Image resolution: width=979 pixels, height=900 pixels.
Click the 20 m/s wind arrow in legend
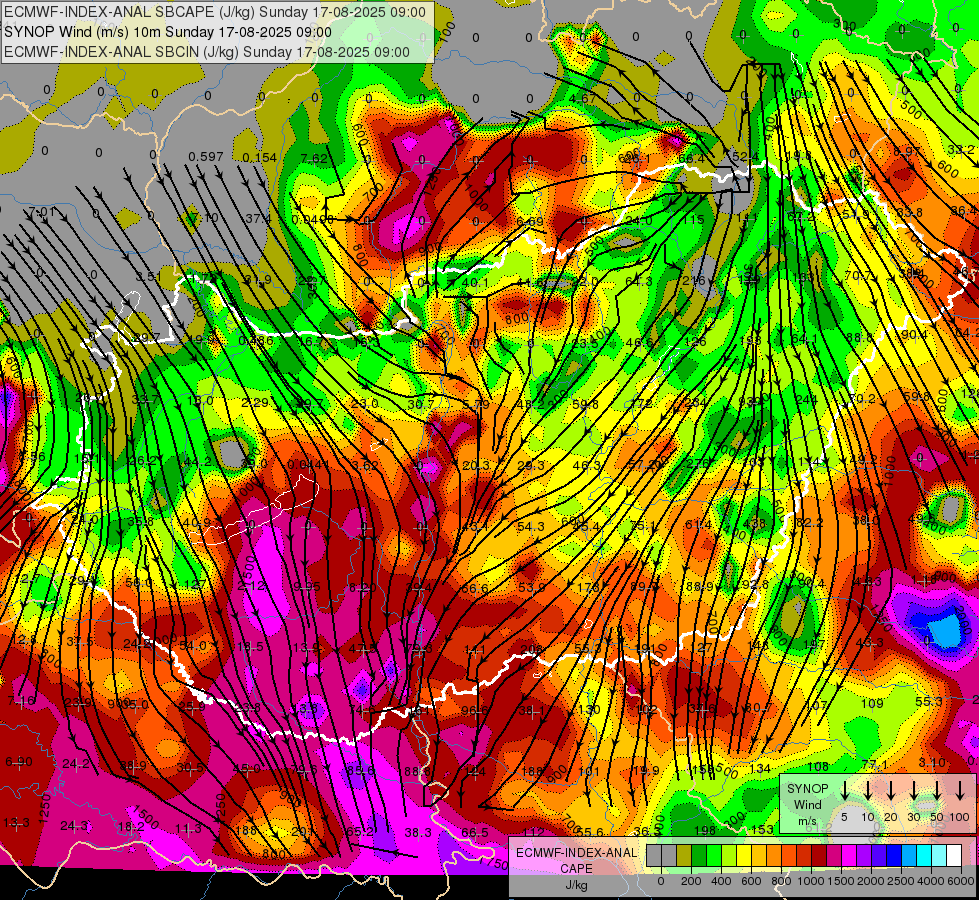pos(890,791)
